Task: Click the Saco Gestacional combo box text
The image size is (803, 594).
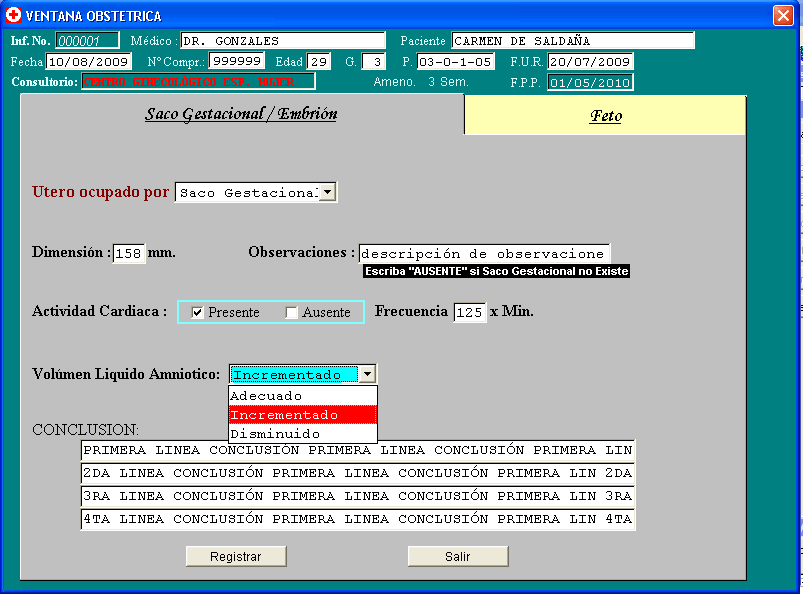Action: [247, 193]
